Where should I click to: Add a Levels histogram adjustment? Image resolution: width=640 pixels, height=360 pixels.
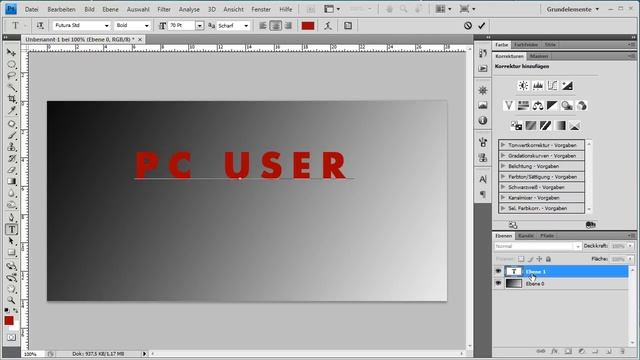tap(538, 85)
